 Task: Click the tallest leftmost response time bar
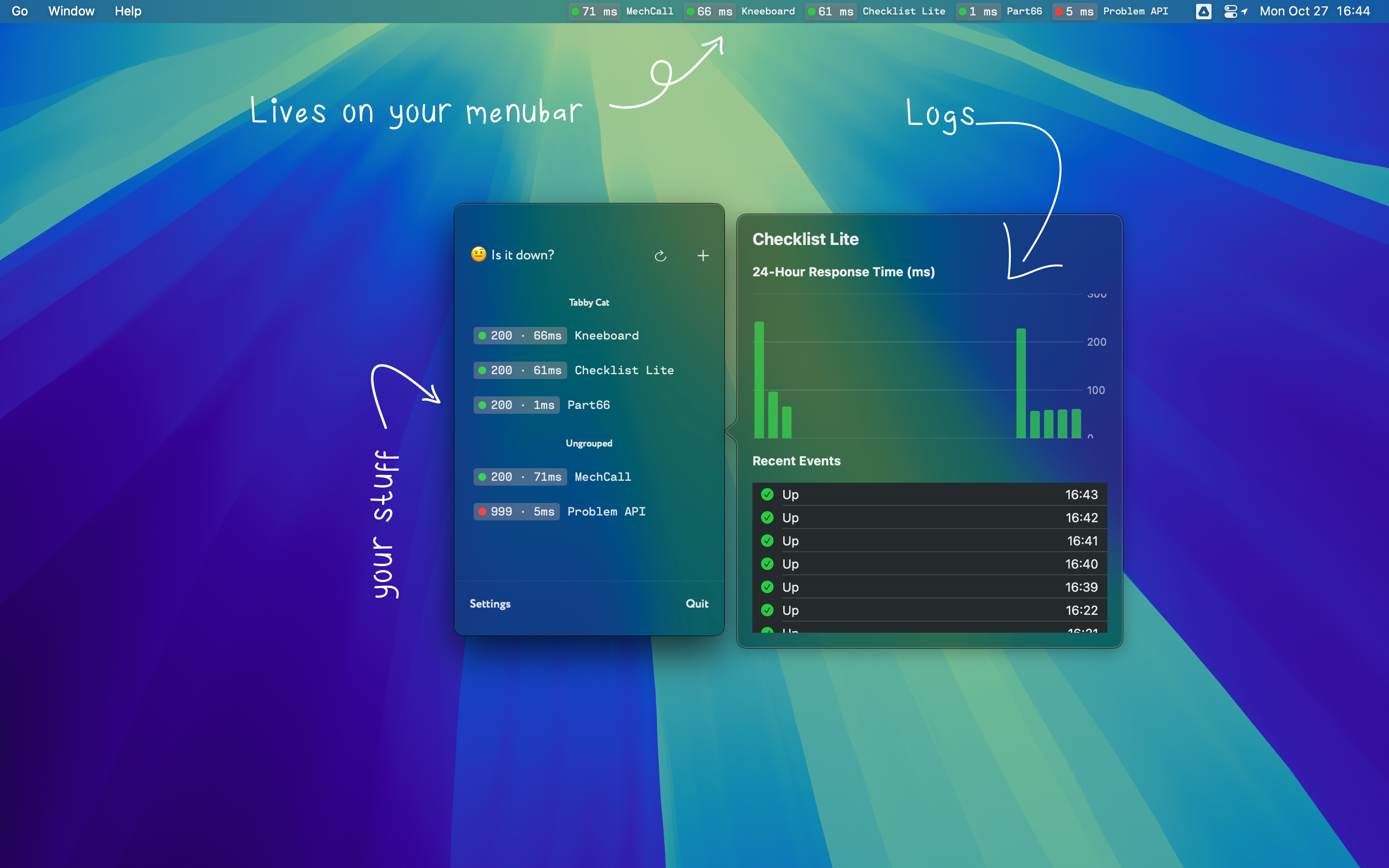[759, 380]
